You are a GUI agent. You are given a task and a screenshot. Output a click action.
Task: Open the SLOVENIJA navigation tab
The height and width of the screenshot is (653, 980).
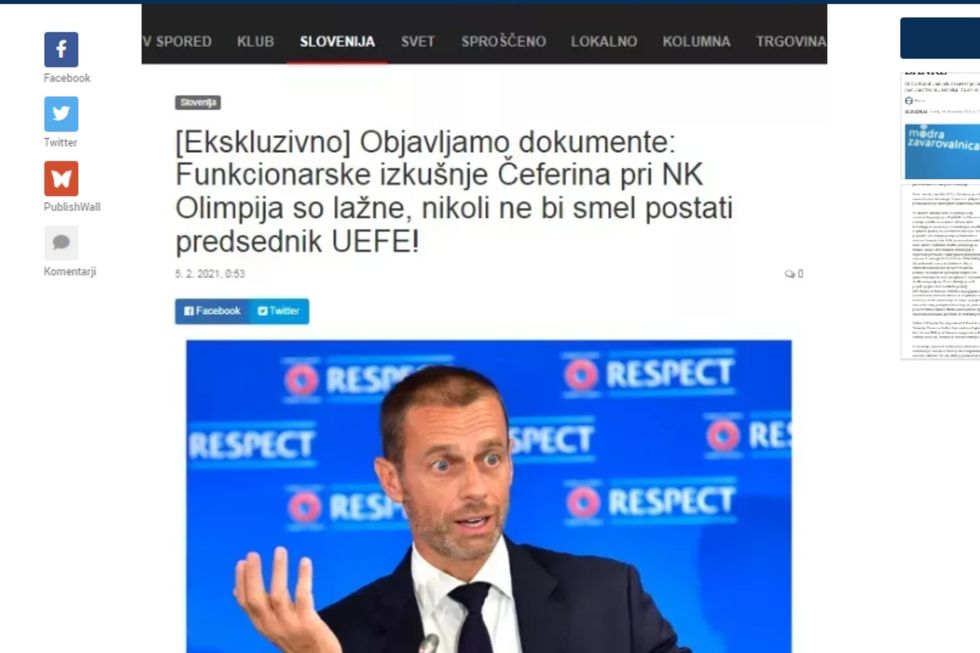click(x=338, y=41)
